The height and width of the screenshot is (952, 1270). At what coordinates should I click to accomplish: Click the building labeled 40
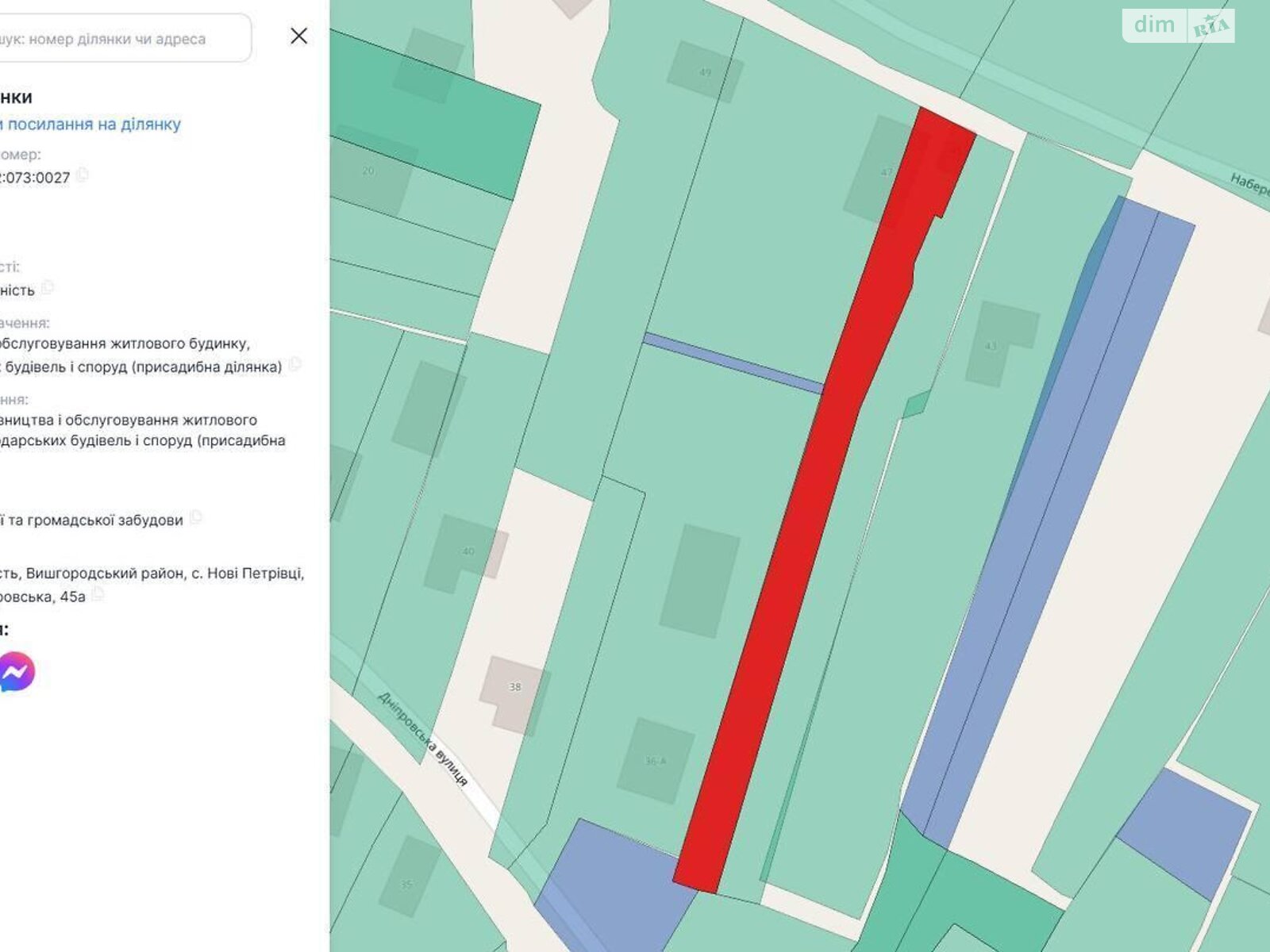click(x=468, y=551)
